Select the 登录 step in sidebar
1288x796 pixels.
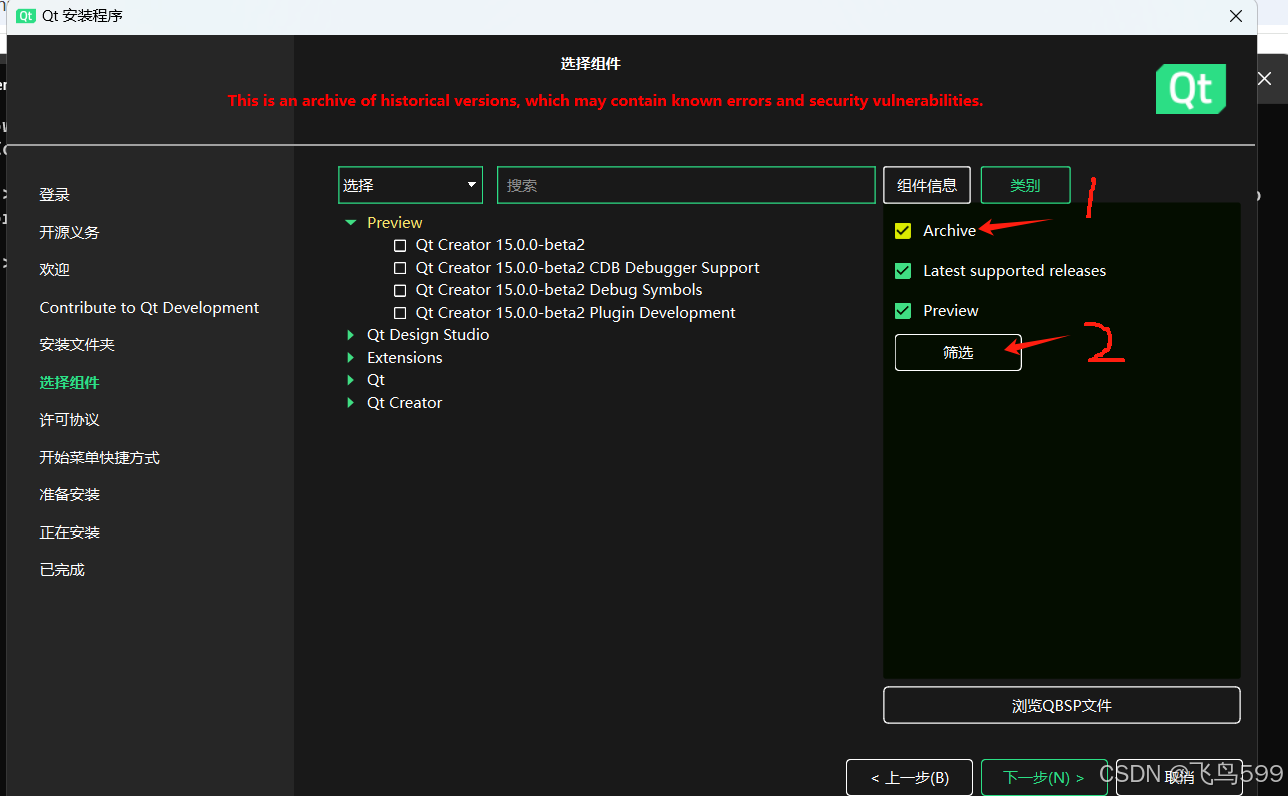[x=55, y=195]
